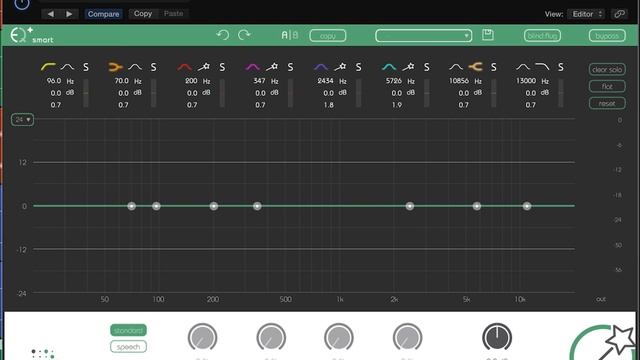Viewport: 640px width, 360px height.
Task: Toggle the A|B comparison switch
Action: pyautogui.click(x=290, y=35)
